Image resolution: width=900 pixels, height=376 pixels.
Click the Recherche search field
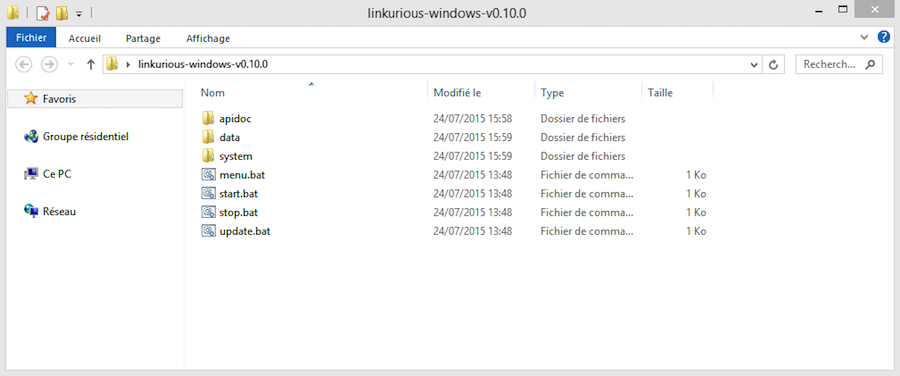(x=829, y=64)
